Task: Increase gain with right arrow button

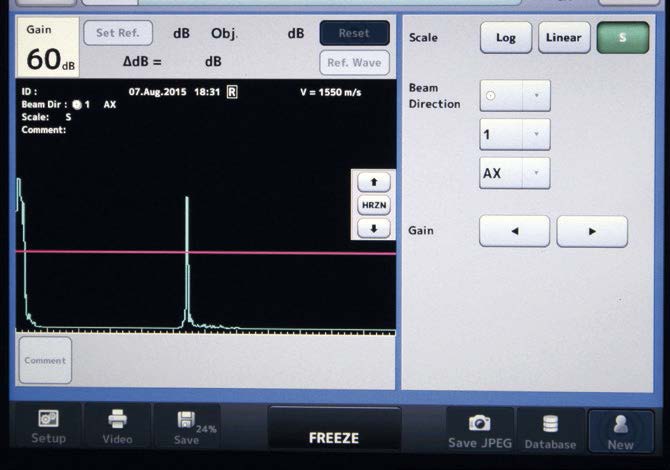Action: [592, 231]
